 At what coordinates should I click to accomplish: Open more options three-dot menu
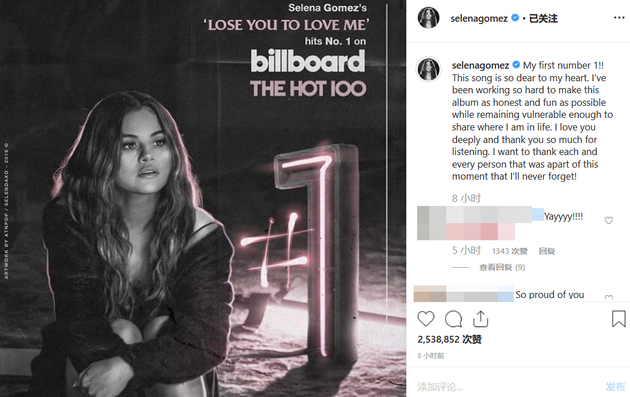click(619, 18)
